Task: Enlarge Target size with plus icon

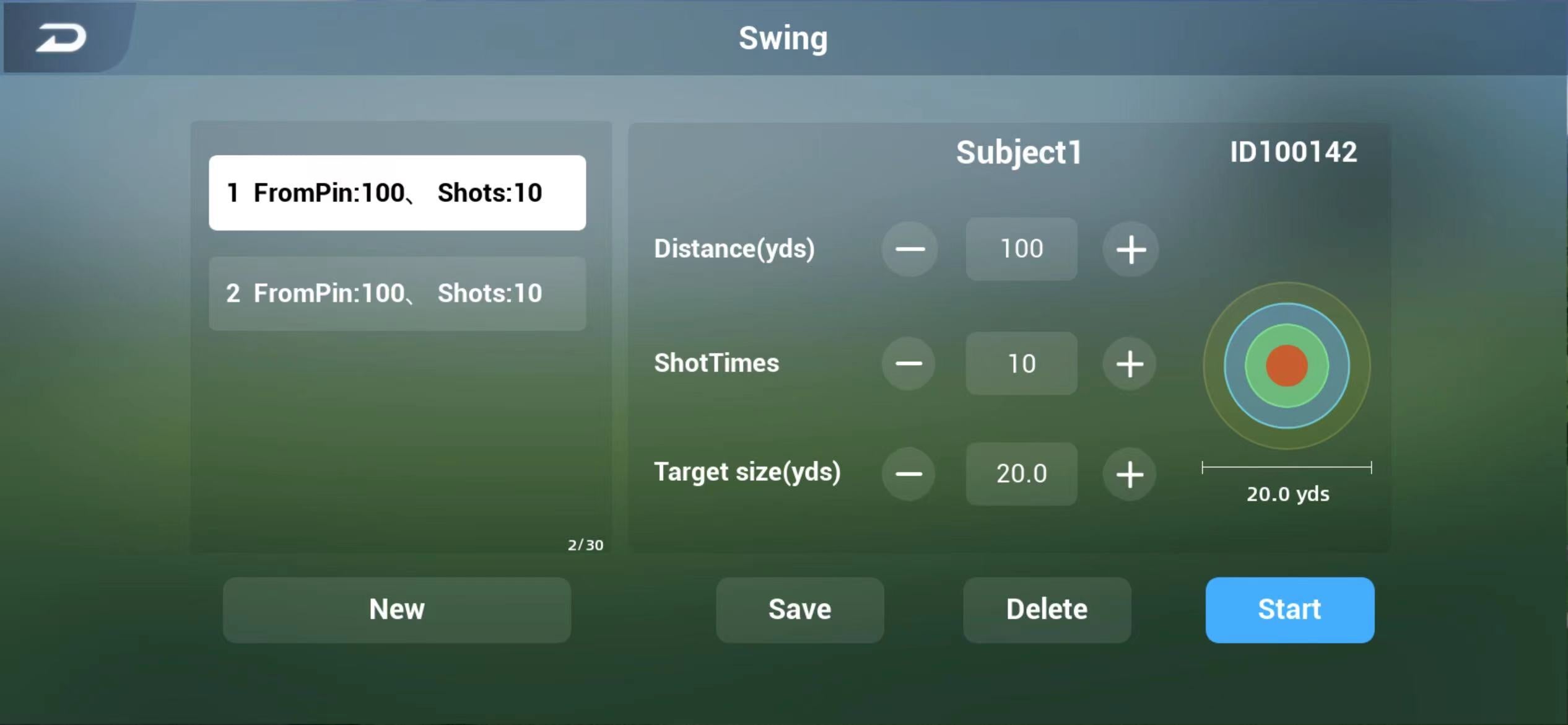Action: pos(1130,474)
